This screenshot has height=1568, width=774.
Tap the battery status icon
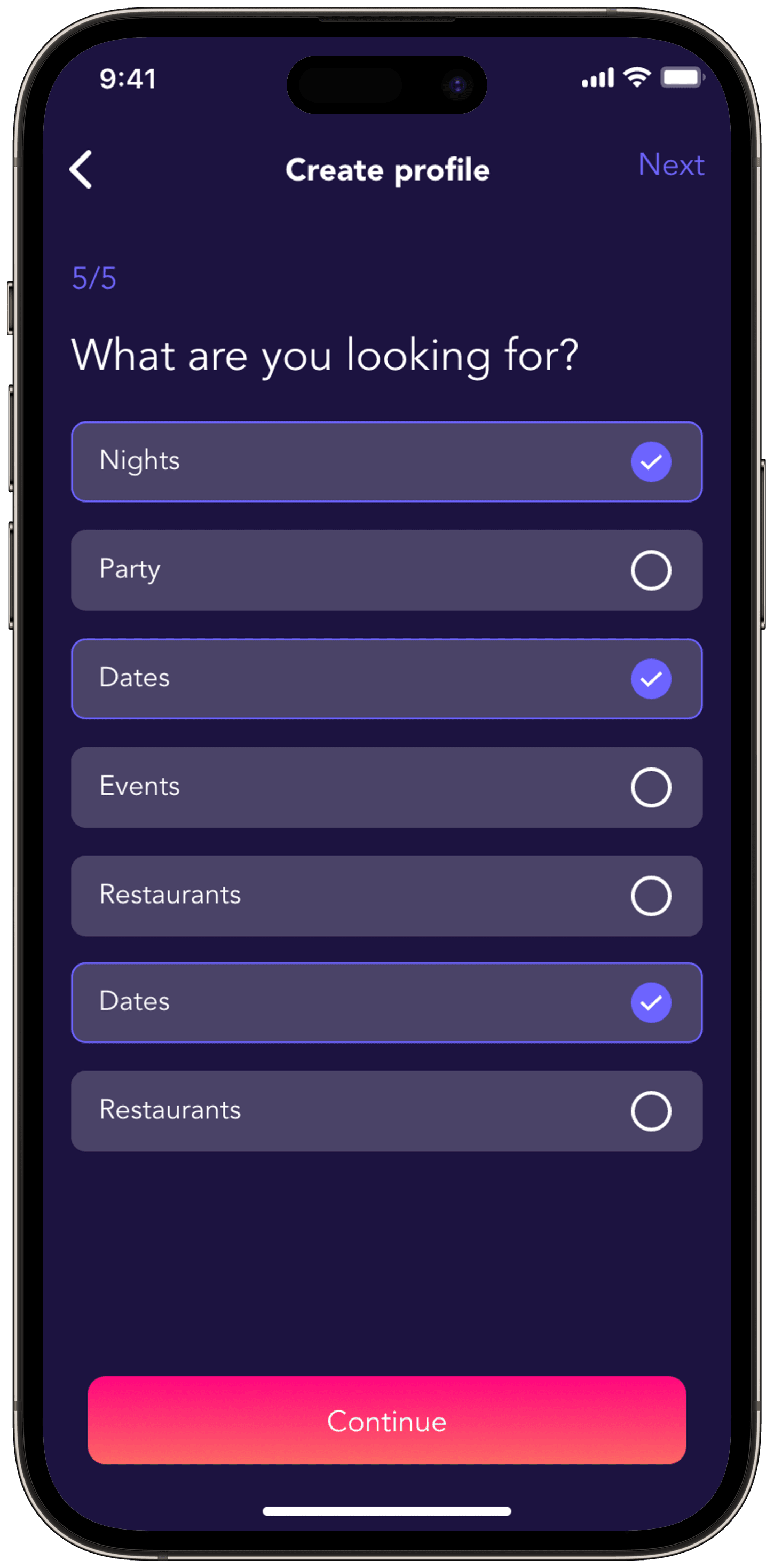coord(683,77)
